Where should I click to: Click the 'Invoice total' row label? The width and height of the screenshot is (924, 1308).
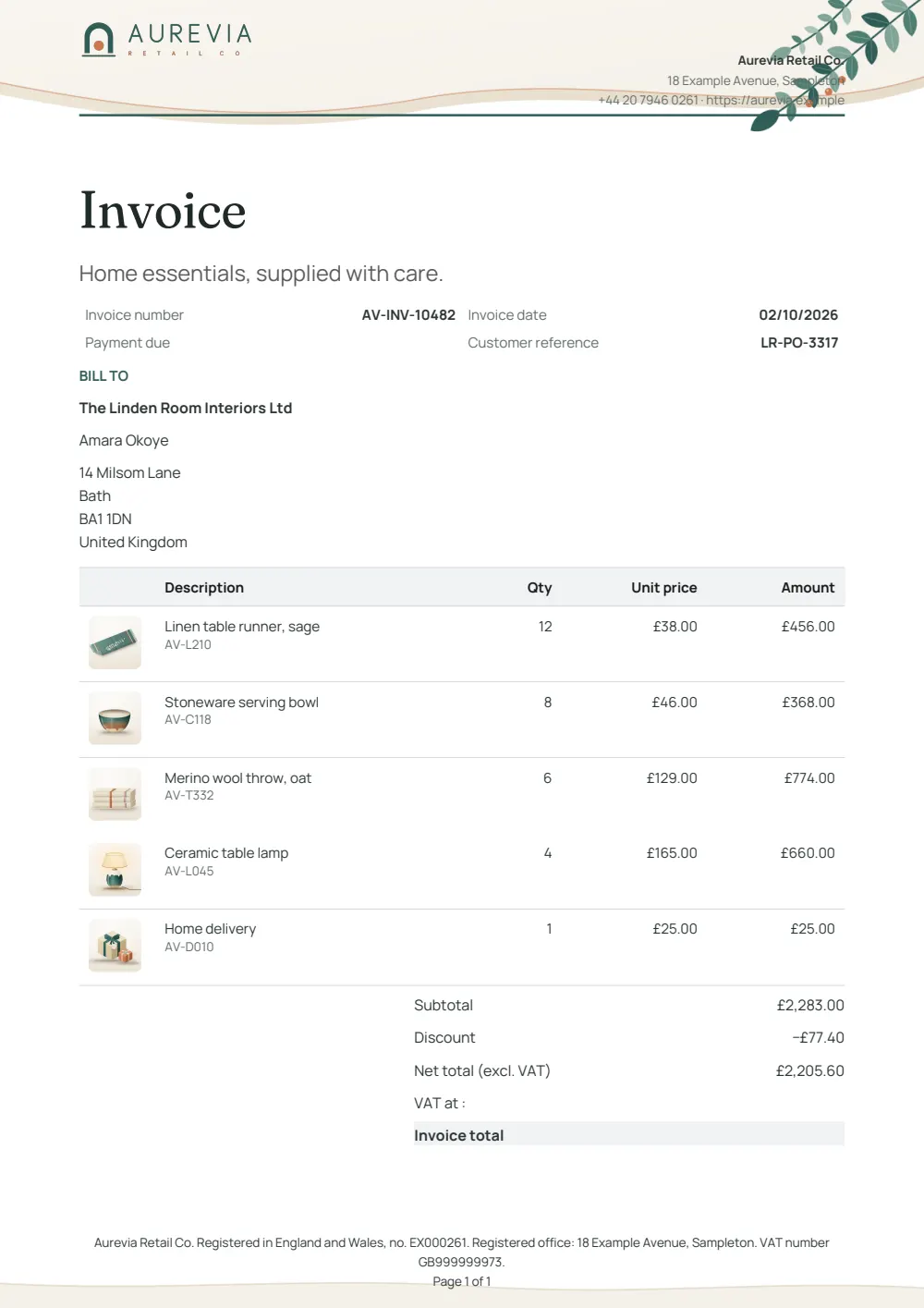tap(459, 1136)
